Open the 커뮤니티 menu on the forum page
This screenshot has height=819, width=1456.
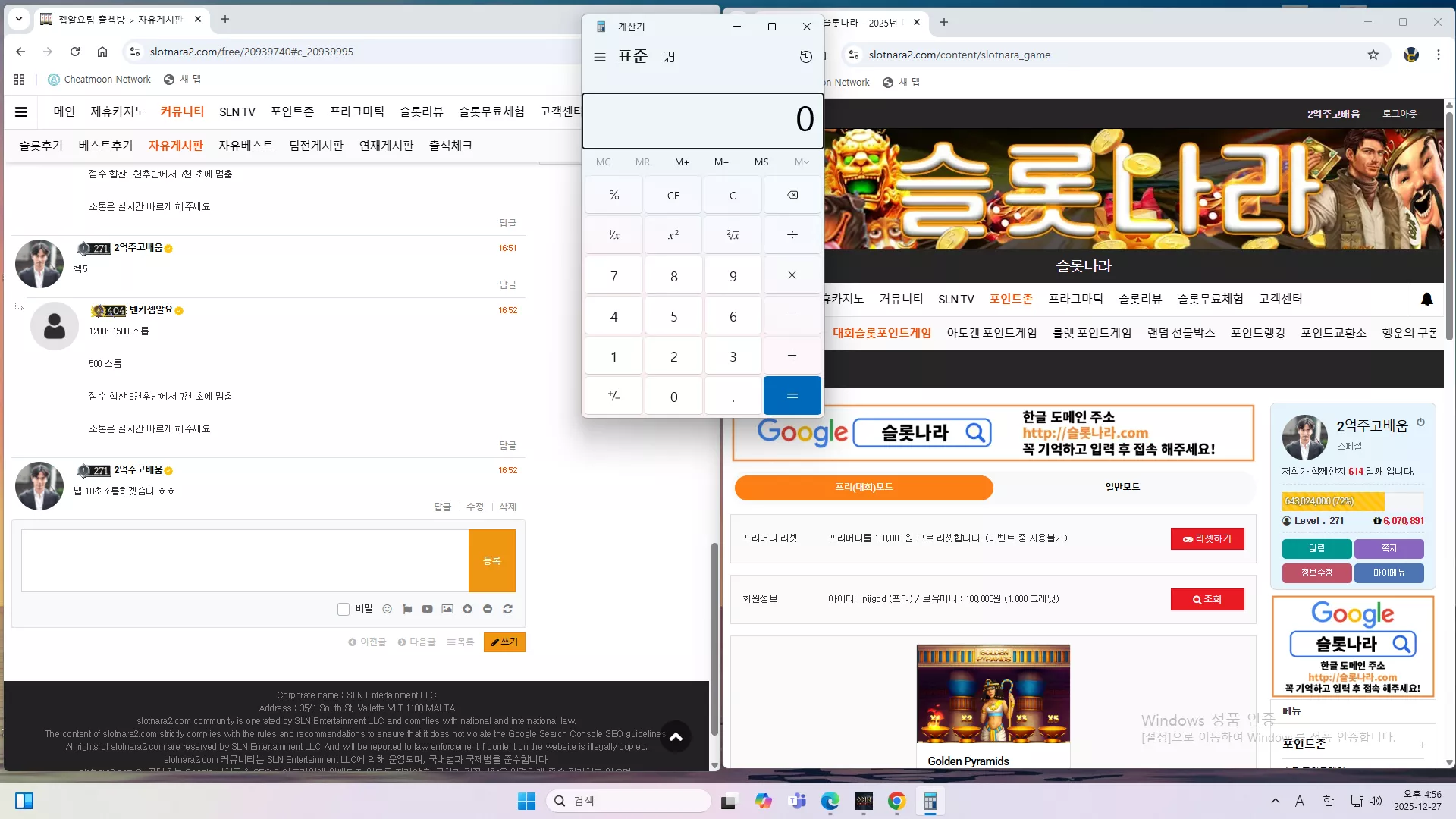pos(182,111)
